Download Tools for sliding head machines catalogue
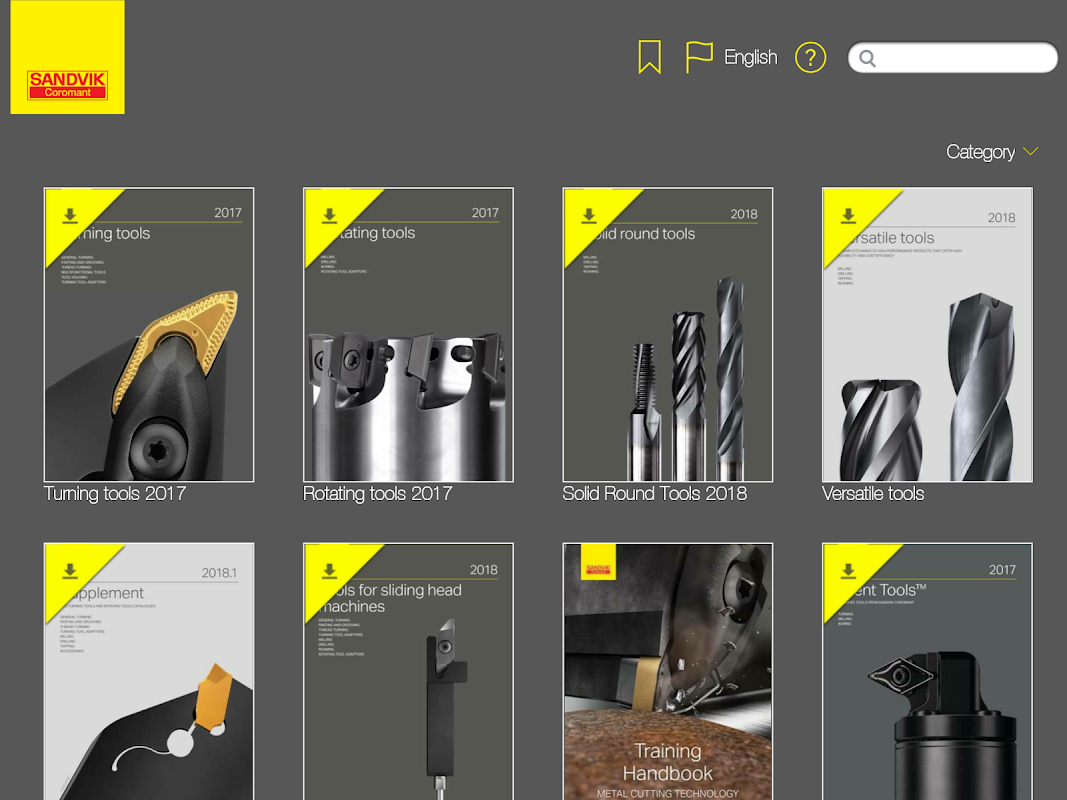This screenshot has width=1067, height=800. click(x=329, y=571)
